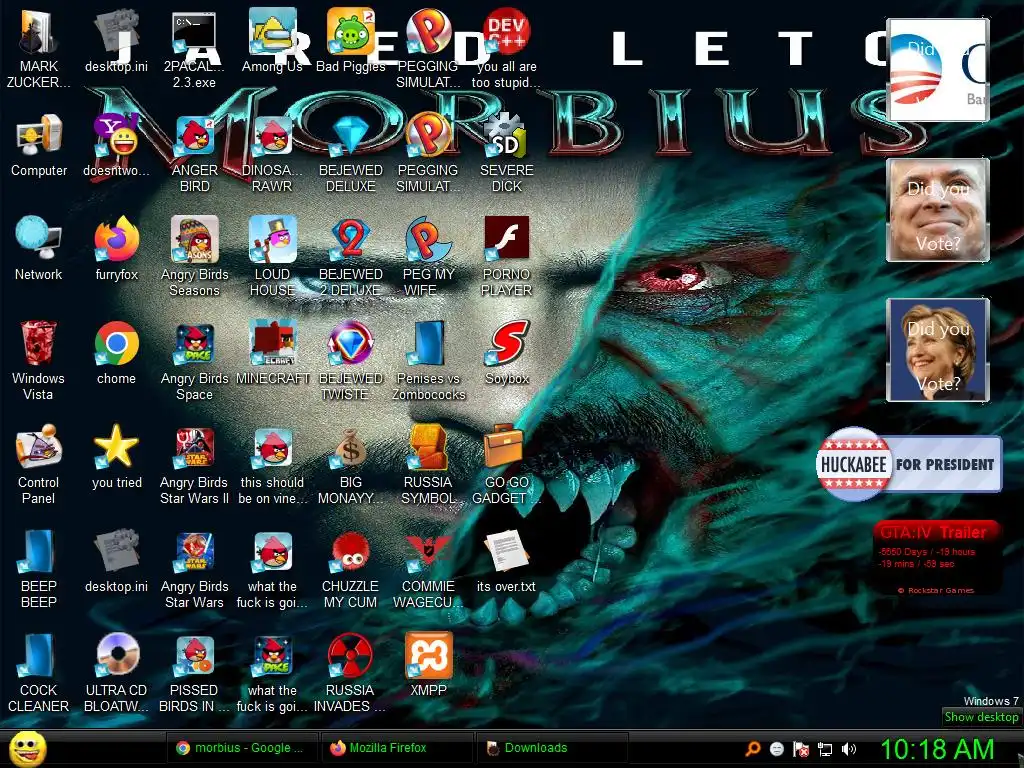This screenshot has height=768, width=1024.
Task: Switch to the Mozilla Firefox taskbar button
Action: (396, 748)
